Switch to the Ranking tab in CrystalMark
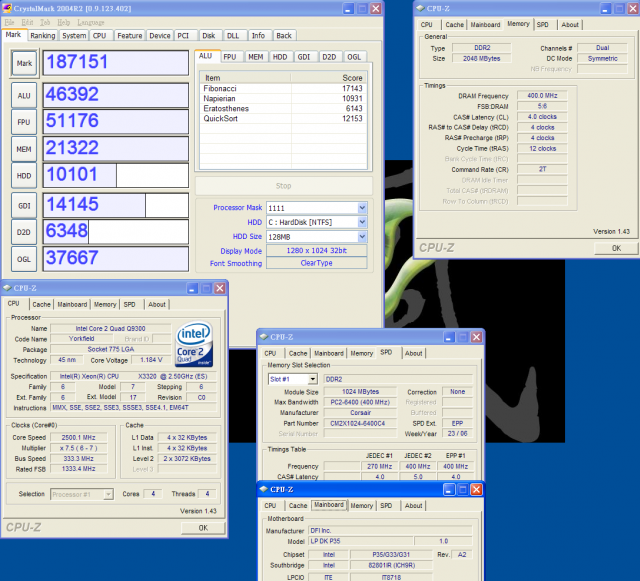Screen dimensions: 640x581 click(42, 36)
